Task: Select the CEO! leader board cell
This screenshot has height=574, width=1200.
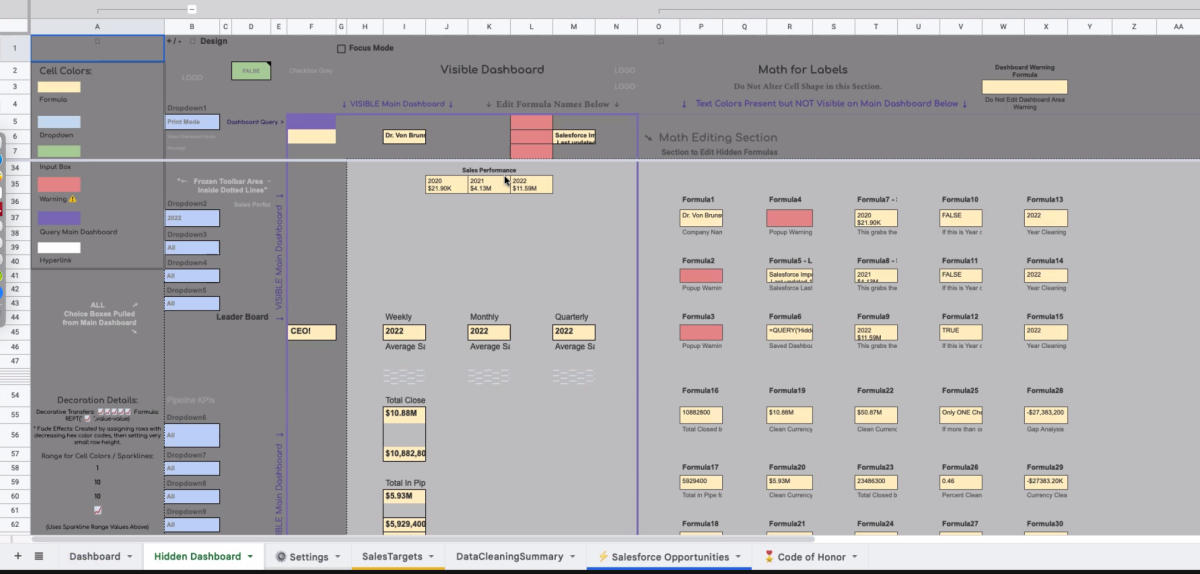Action: pyautogui.click(x=311, y=331)
